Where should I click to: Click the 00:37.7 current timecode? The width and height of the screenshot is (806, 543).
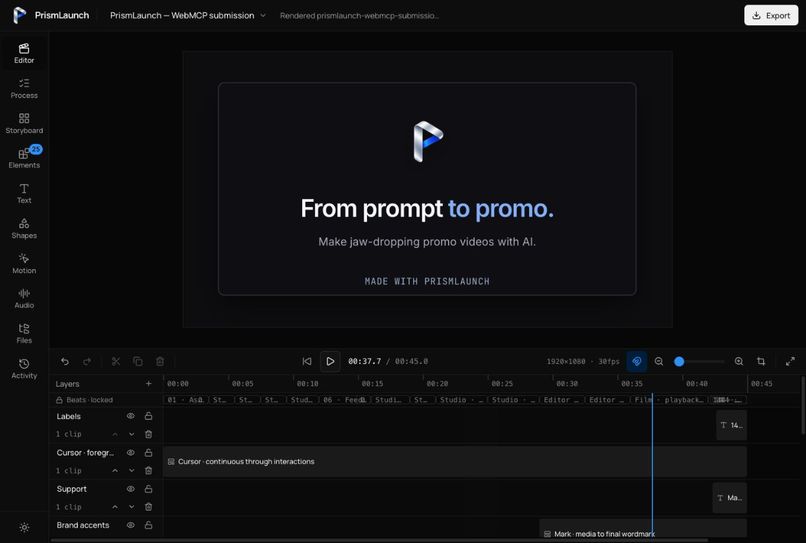click(364, 361)
